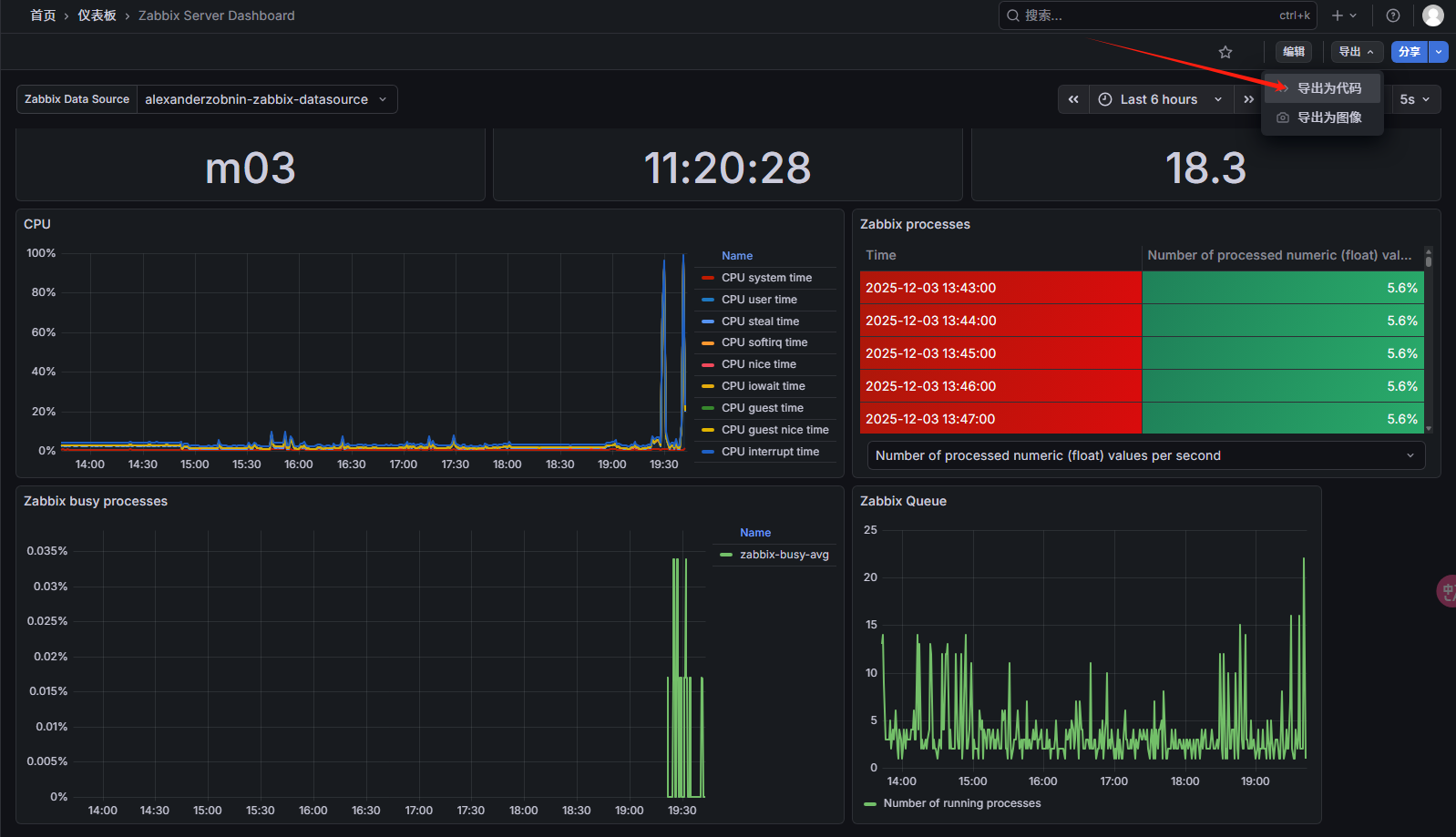Click table cell 2025-12-03 13:47:00
This screenshot has height=837, width=1456.
pos(1000,419)
